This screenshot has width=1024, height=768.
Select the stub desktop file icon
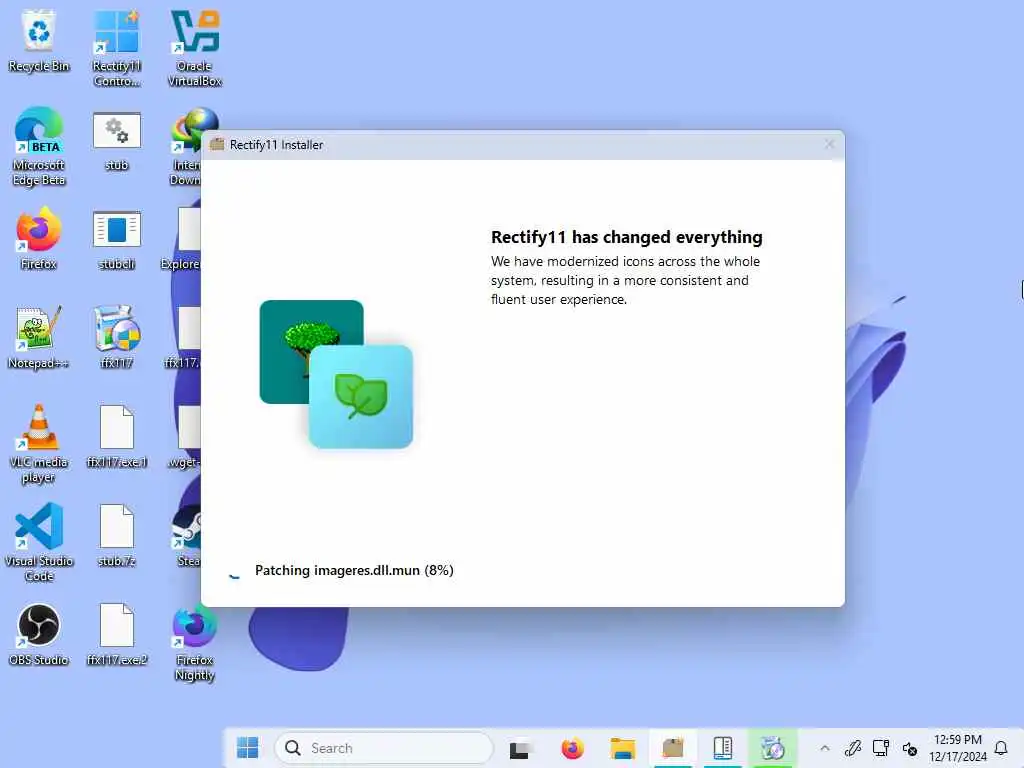(116, 140)
